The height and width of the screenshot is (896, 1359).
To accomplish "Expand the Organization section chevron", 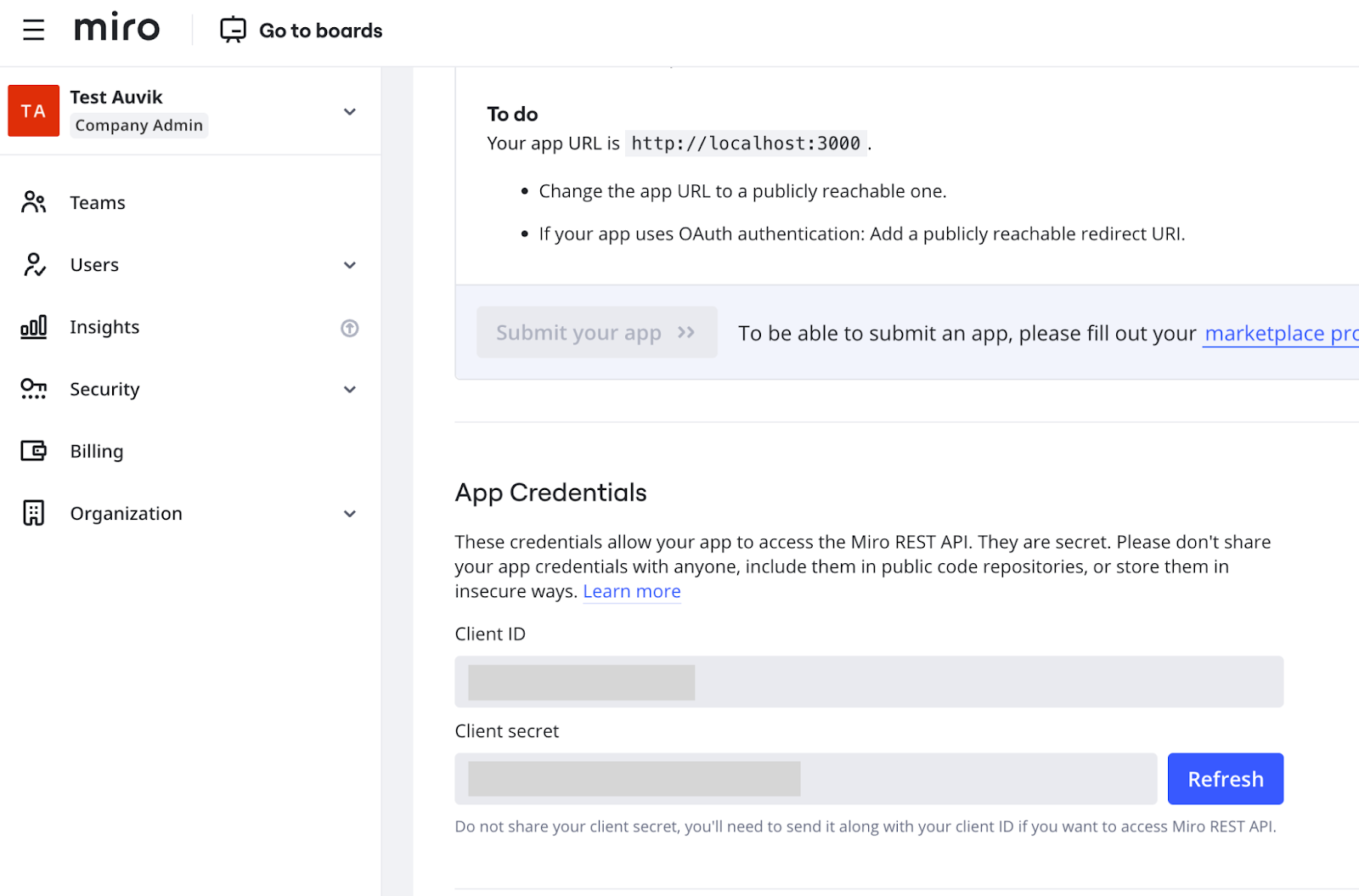I will coord(349,514).
